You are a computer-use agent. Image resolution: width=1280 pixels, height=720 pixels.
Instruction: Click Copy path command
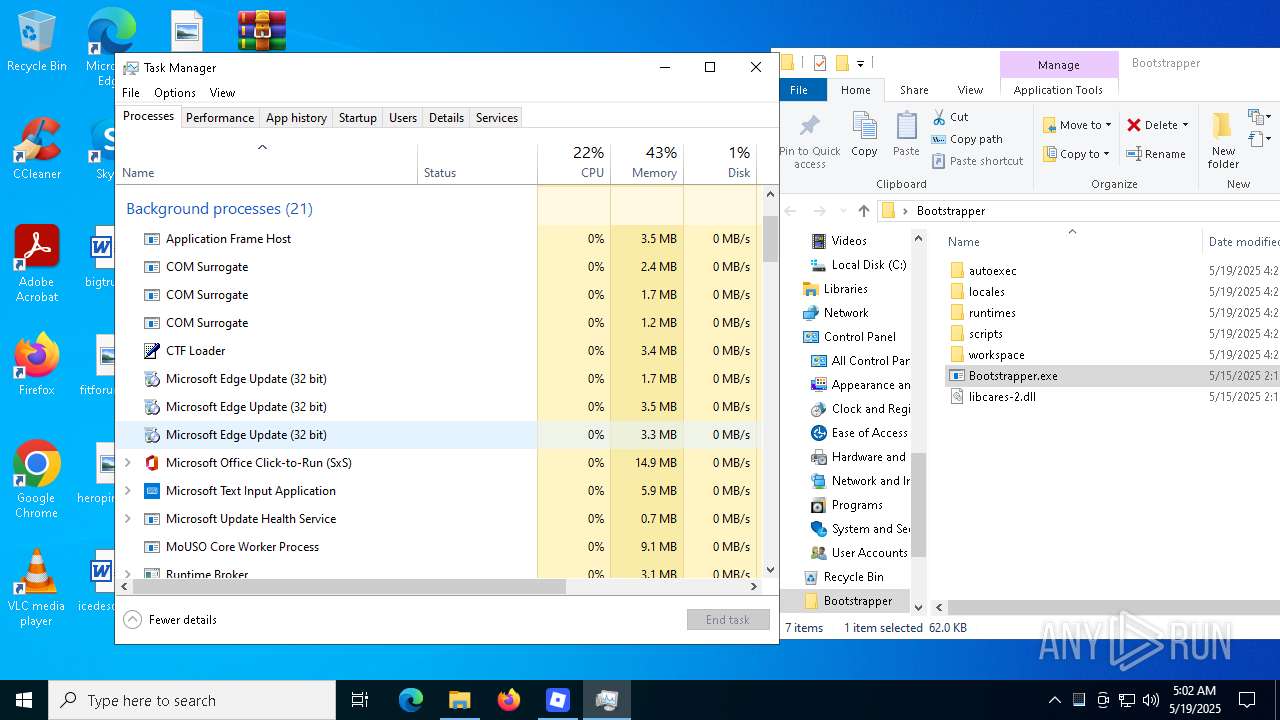(967, 139)
